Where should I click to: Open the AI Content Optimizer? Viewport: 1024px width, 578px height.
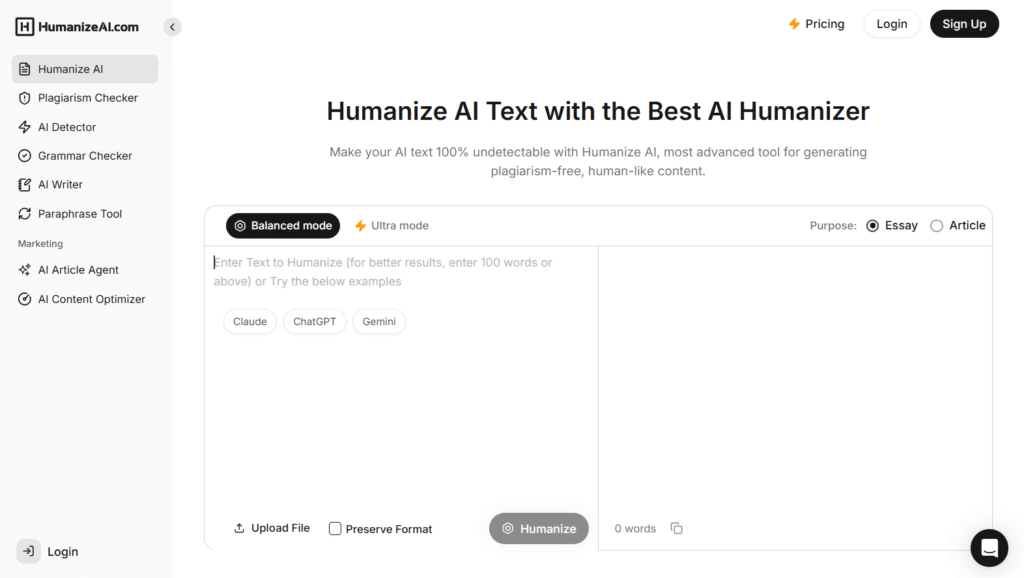click(x=90, y=298)
